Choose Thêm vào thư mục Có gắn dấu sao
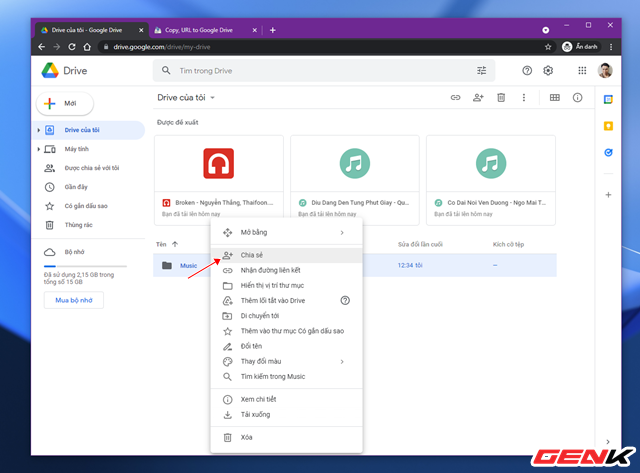Image resolution: width=640 pixels, height=473 pixels. [x=286, y=331]
